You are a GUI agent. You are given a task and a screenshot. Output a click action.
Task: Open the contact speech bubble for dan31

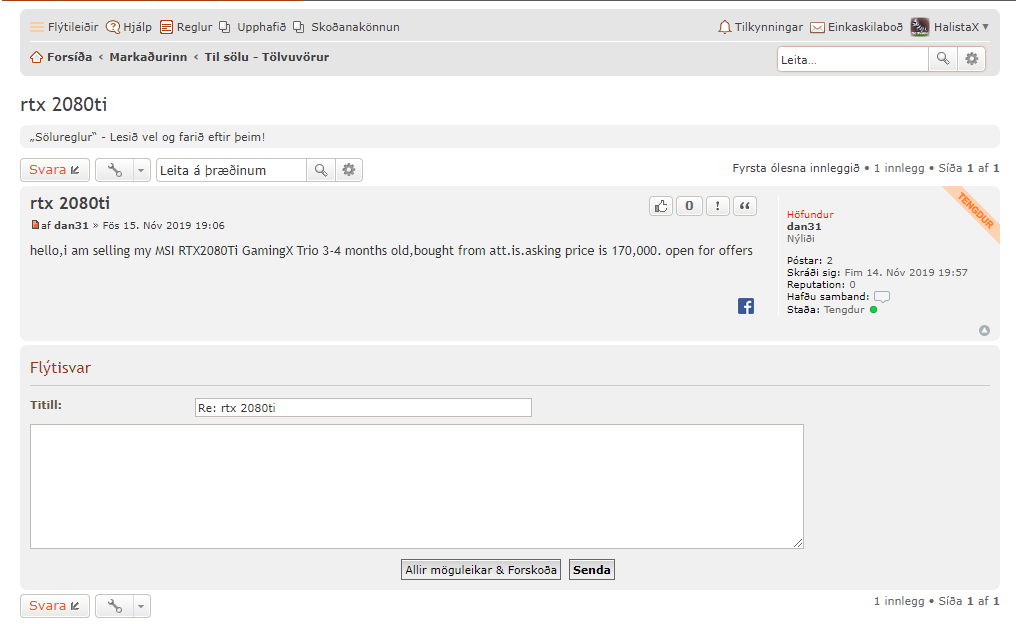(881, 297)
